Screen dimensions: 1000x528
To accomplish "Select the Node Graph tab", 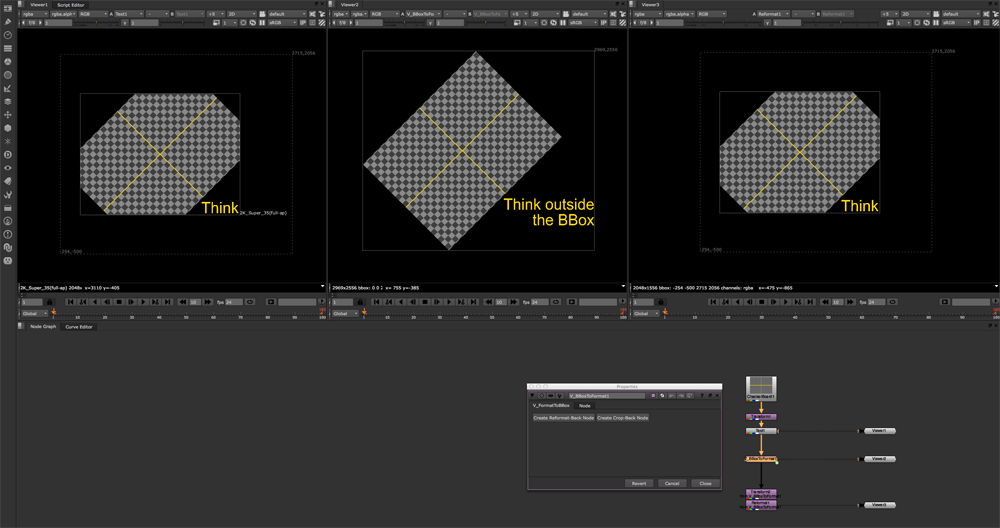I will coord(43,326).
